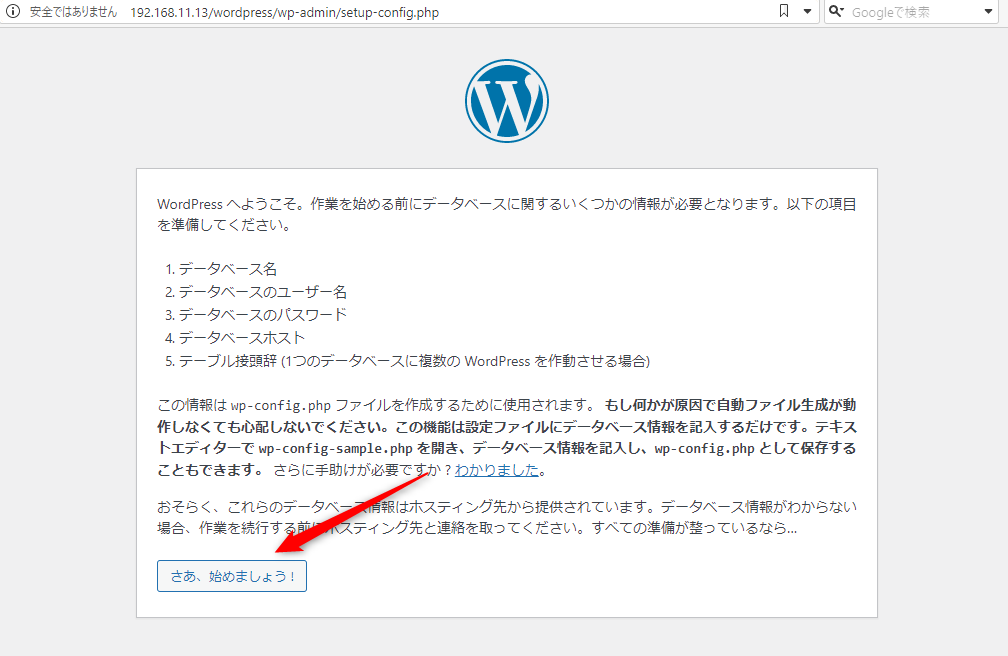
Task: Focus the Googleで検索 search box
Action: [x=905, y=13]
